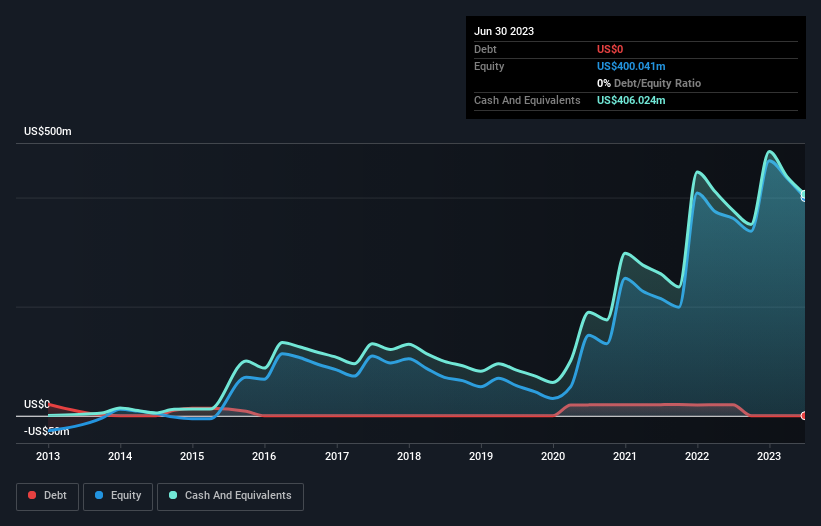The image size is (821, 526).
Task: Click the red Debt endpoint marker
Action: tap(804, 416)
